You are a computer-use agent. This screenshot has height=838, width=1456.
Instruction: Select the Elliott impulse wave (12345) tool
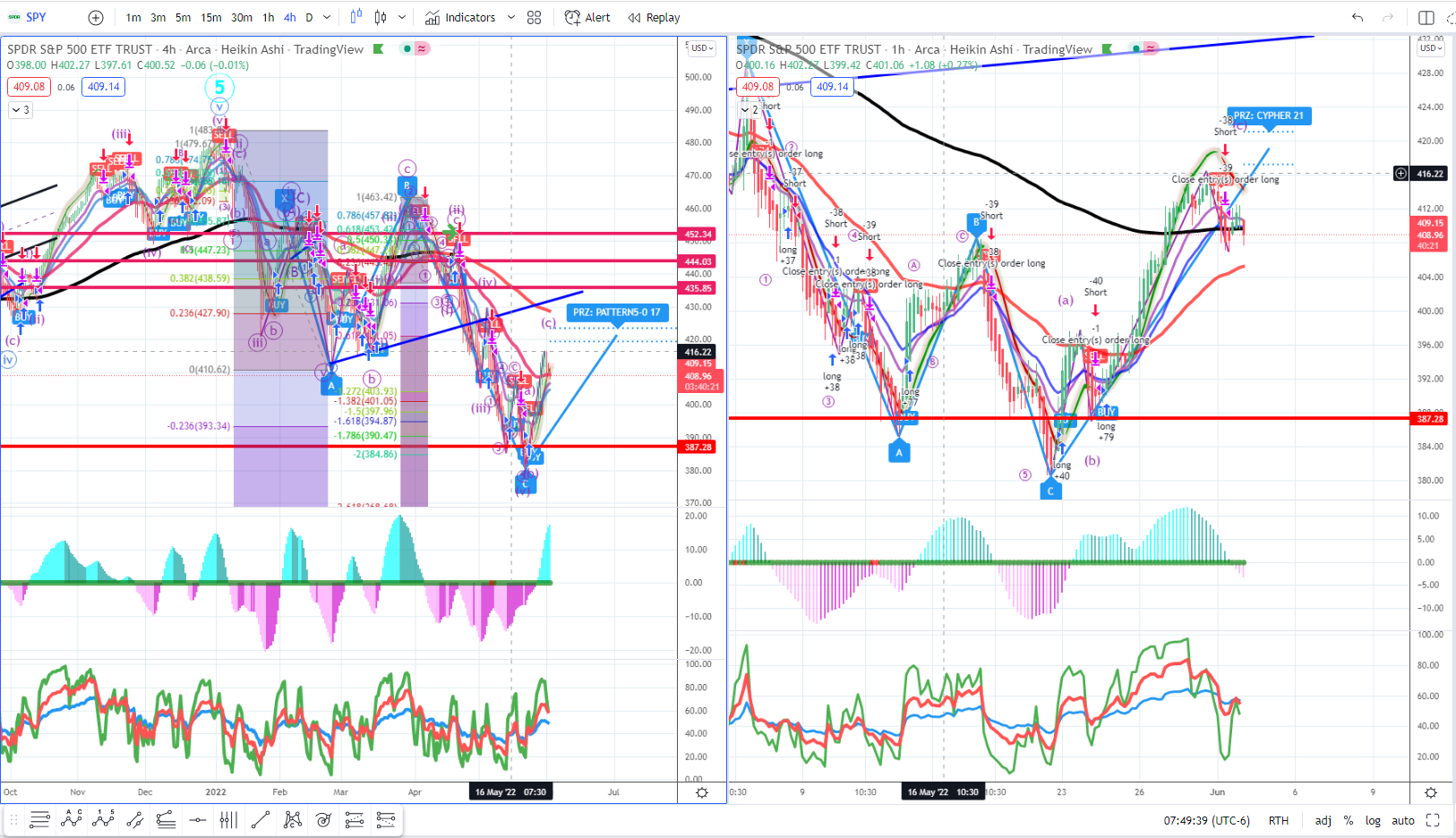point(103,819)
